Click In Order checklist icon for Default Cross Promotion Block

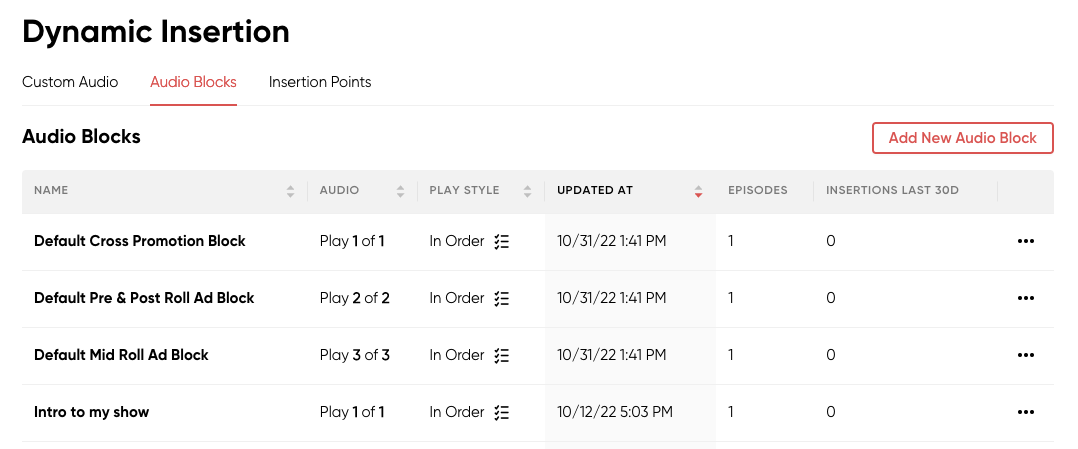[x=502, y=241]
